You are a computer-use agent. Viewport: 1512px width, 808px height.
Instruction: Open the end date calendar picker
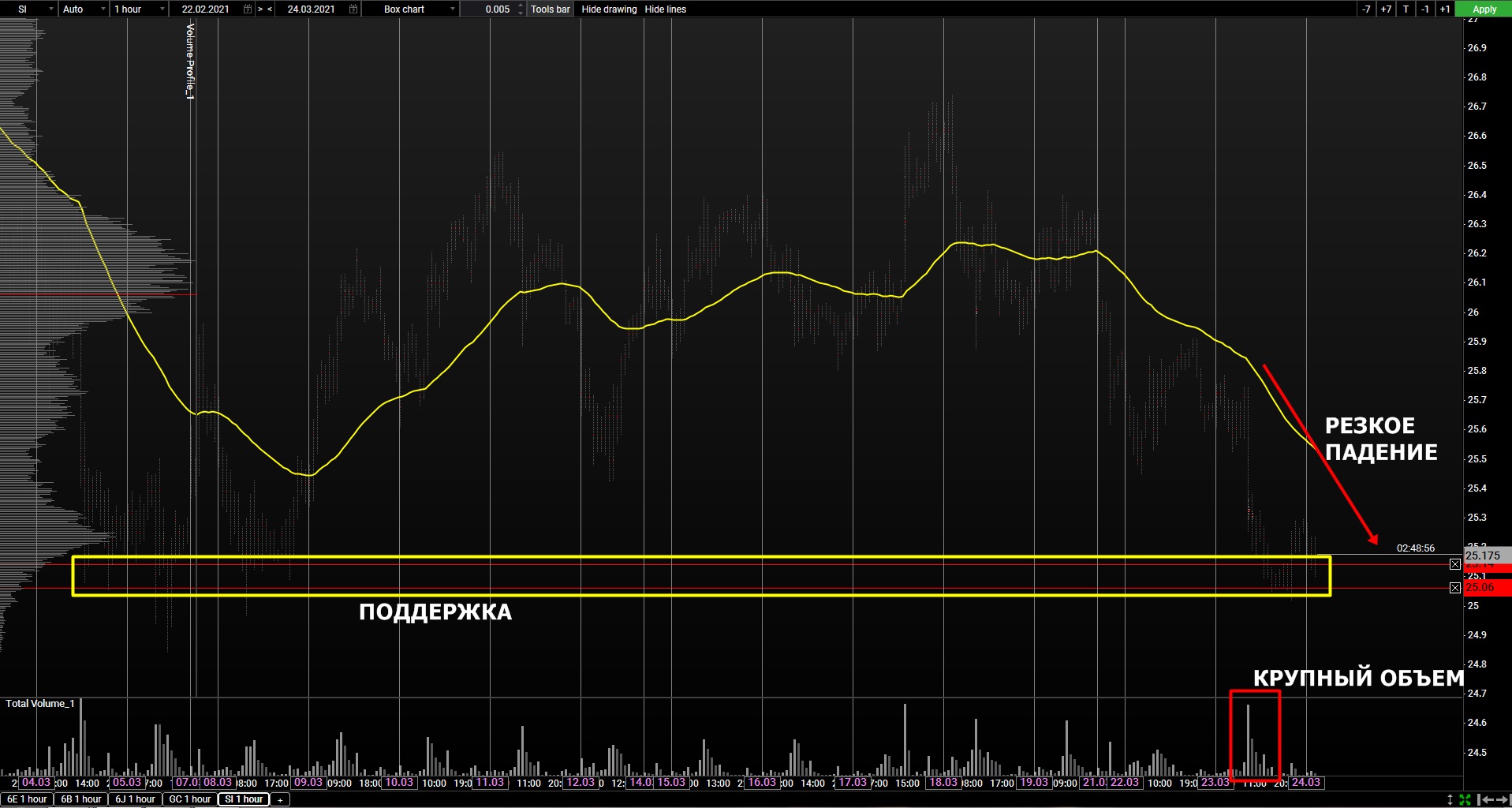[353, 9]
